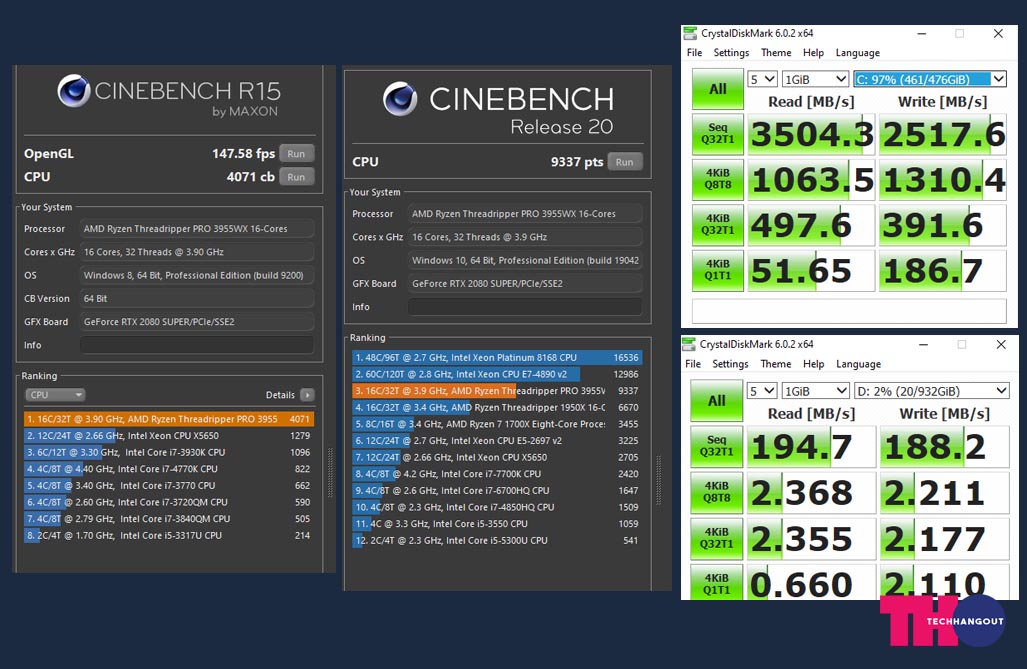Run 4KiB Q32T1 test on C: drive window
The image size is (1027, 669).
click(718, 225)
